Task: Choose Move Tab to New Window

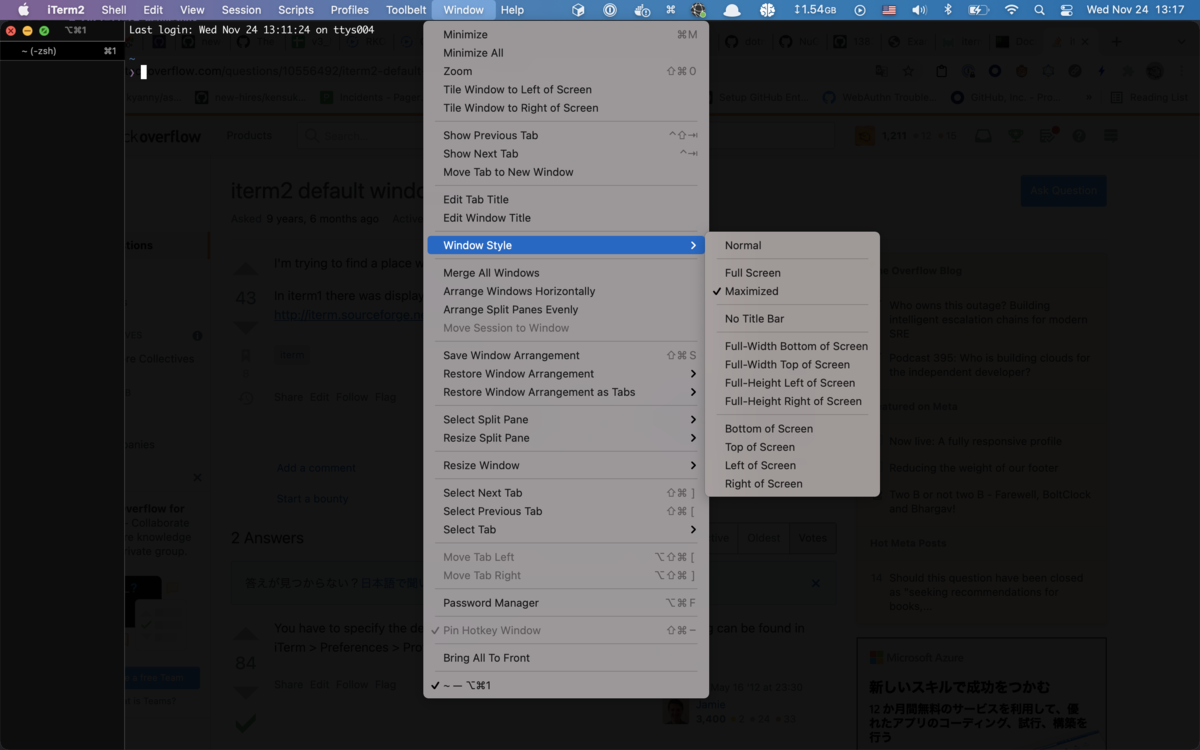Action: pyautogui.click(x=566, y=172)
